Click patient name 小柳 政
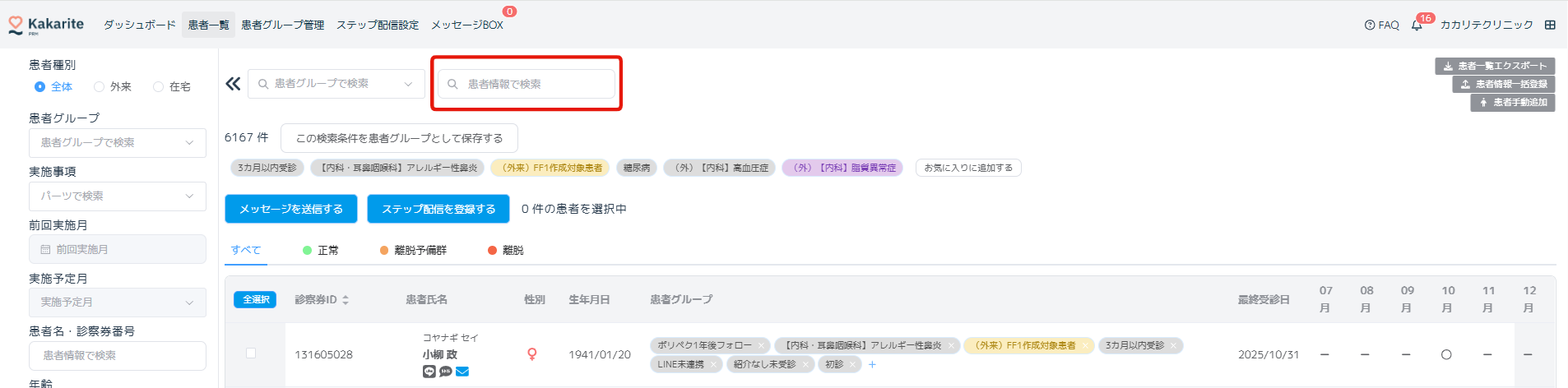The width and height of the screenshot is (1568, 388). [x=440, y=354]
